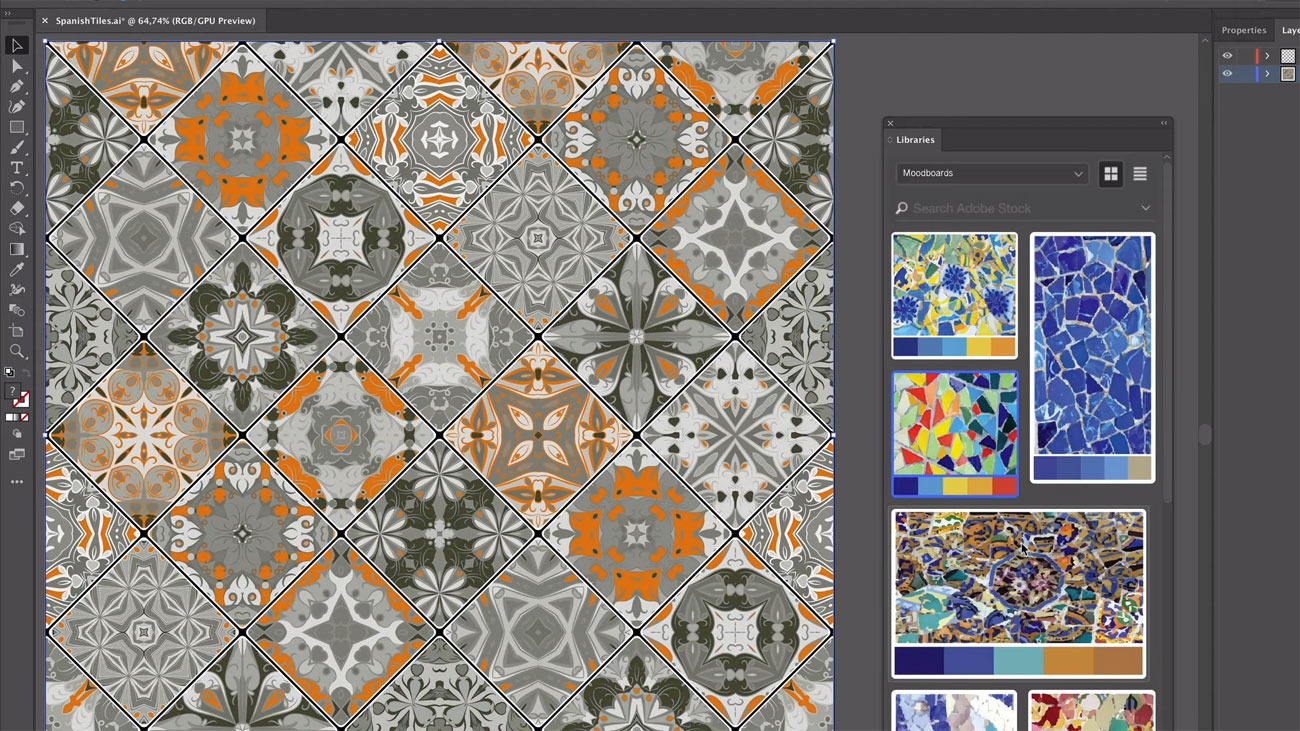This screenshot has height=731, width=1300.
Task: Pick dark navy swatch in large mosaic palette
Action: pyautogui.click(x=919, y=661)
